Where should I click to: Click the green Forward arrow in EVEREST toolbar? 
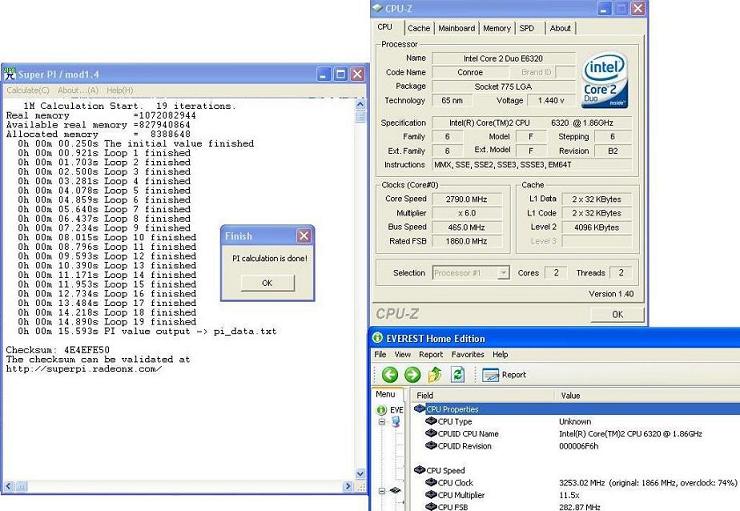click(412, 375)
